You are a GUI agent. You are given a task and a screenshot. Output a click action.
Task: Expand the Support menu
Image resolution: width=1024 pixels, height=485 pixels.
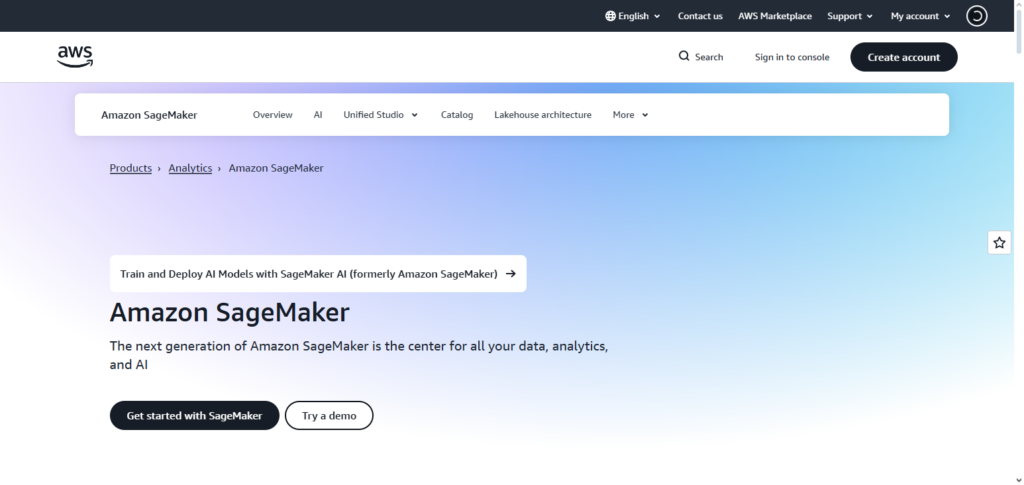[x=850, y=16]
